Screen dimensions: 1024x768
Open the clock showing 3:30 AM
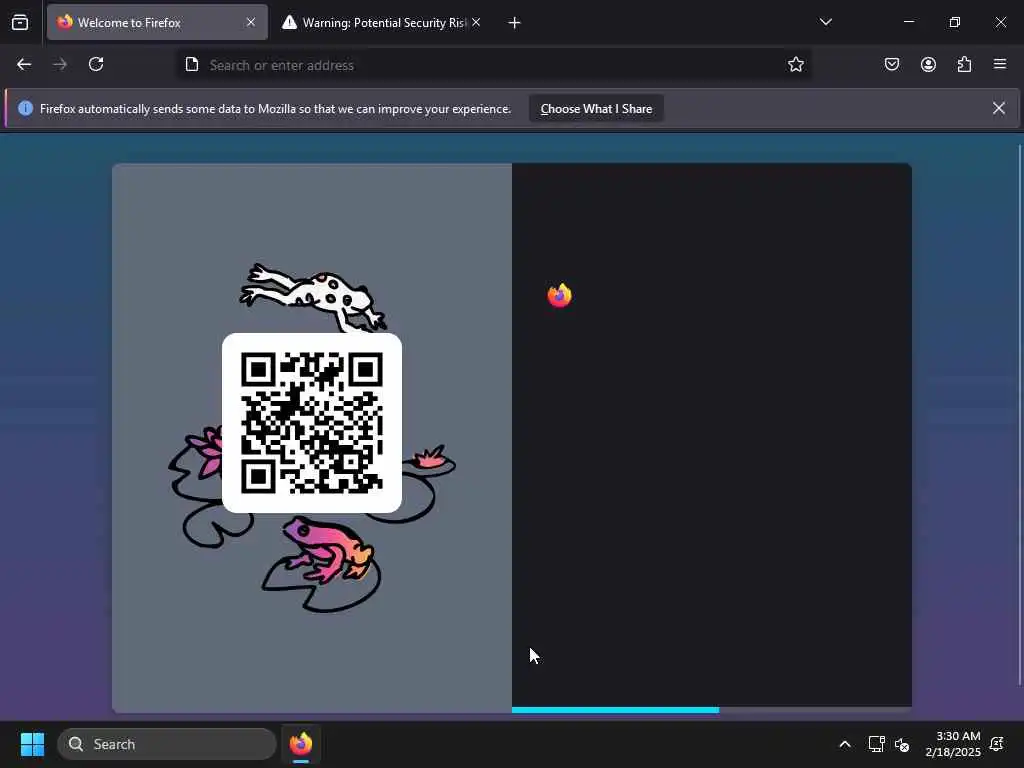click(953, 744)
